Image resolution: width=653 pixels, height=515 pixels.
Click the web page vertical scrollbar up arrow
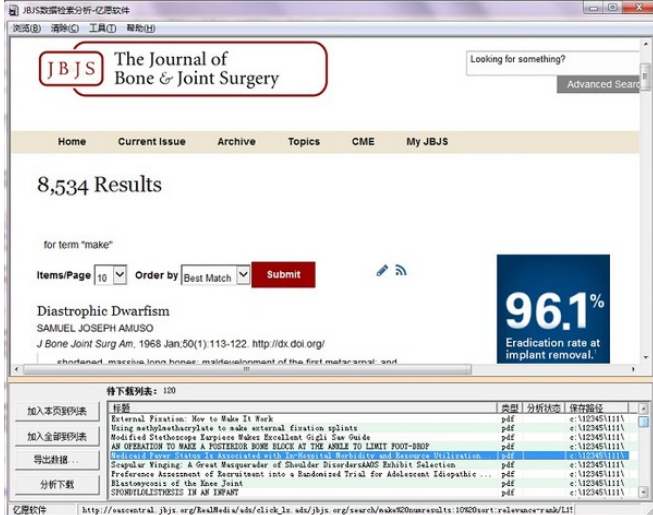pos(646,44)
